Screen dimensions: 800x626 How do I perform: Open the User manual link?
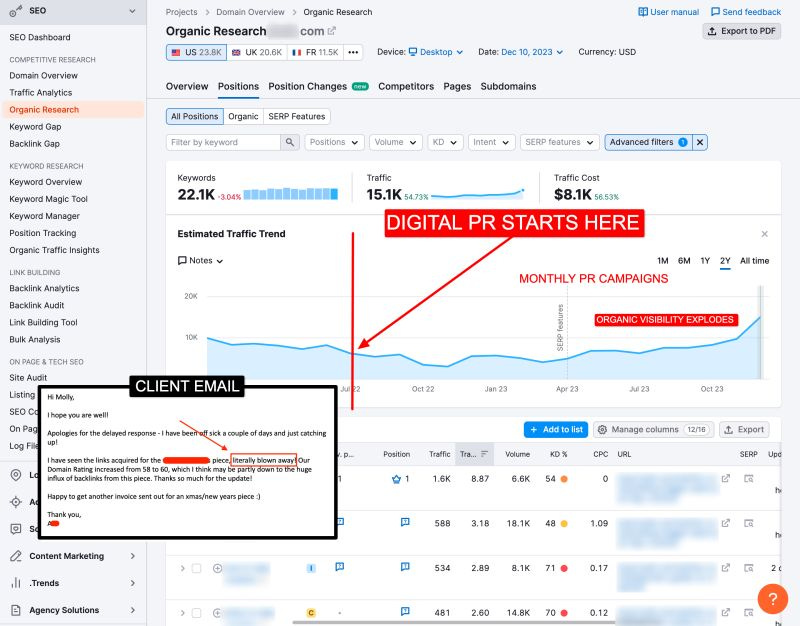668,12
